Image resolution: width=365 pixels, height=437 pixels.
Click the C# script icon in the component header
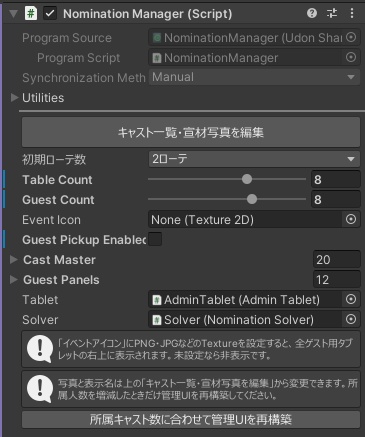pos(31,14)
